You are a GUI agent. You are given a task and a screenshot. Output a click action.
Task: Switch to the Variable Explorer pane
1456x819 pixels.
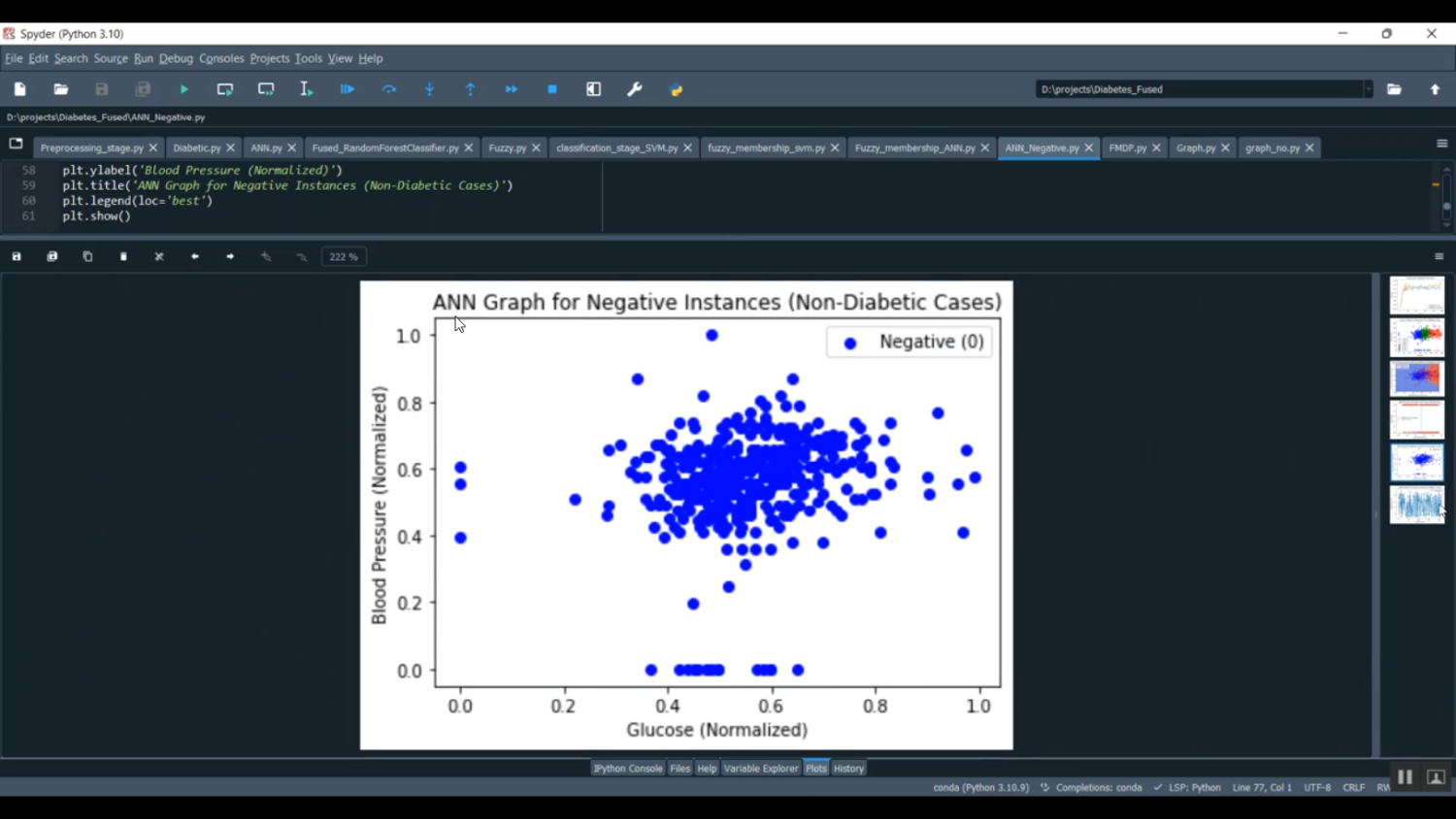760,769
